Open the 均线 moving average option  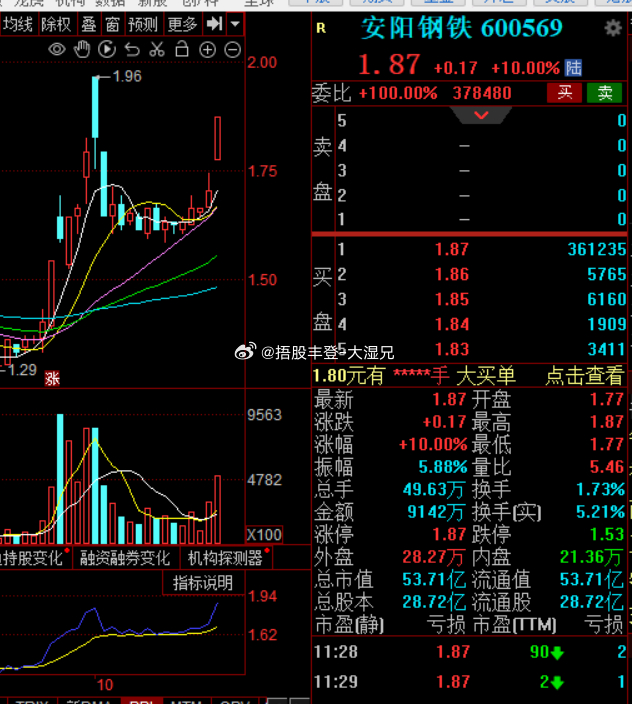[x=18, y=24]
